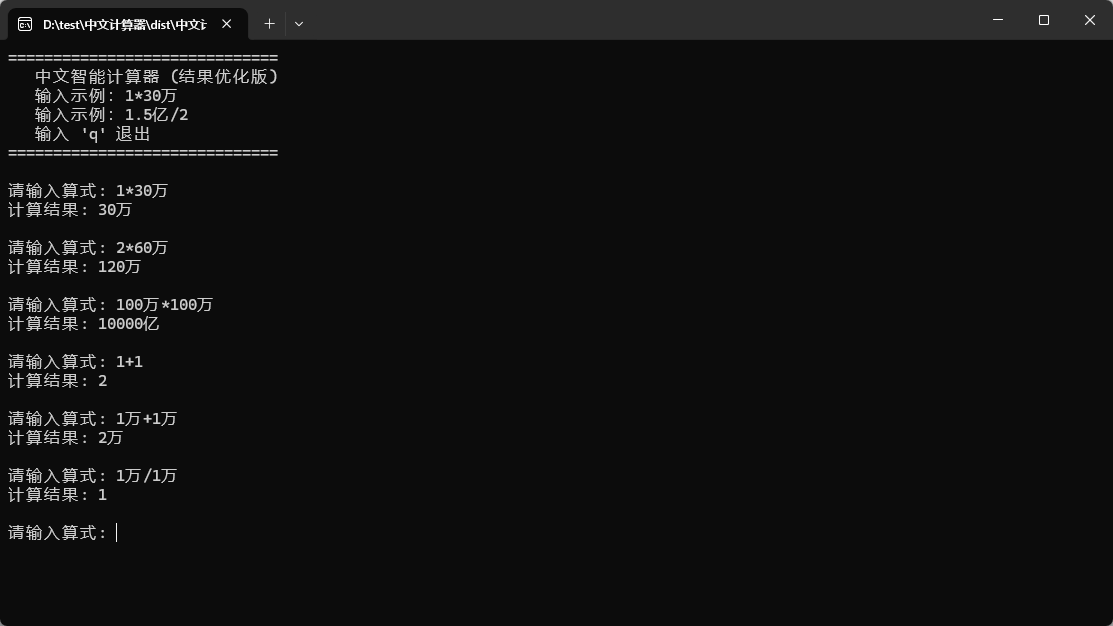1113x626 pixels.
Task: Click the input line 请输入算式: 1万/1万
Action: click(92, 476)
